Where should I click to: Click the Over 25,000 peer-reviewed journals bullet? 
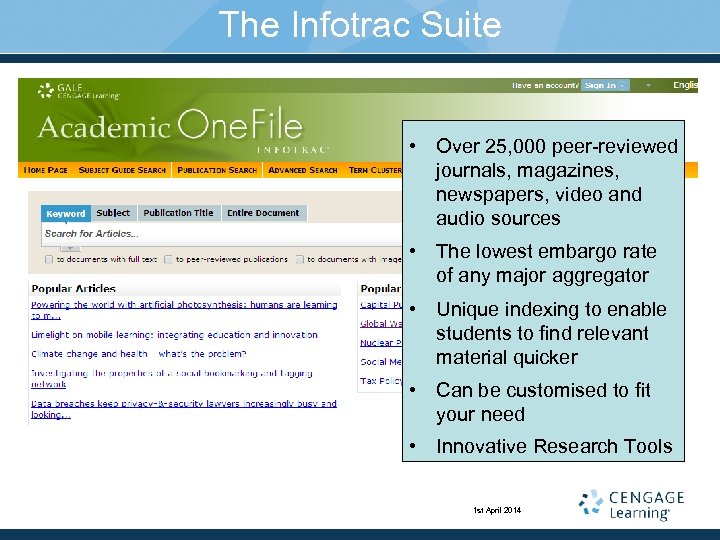tap(557, 182)
